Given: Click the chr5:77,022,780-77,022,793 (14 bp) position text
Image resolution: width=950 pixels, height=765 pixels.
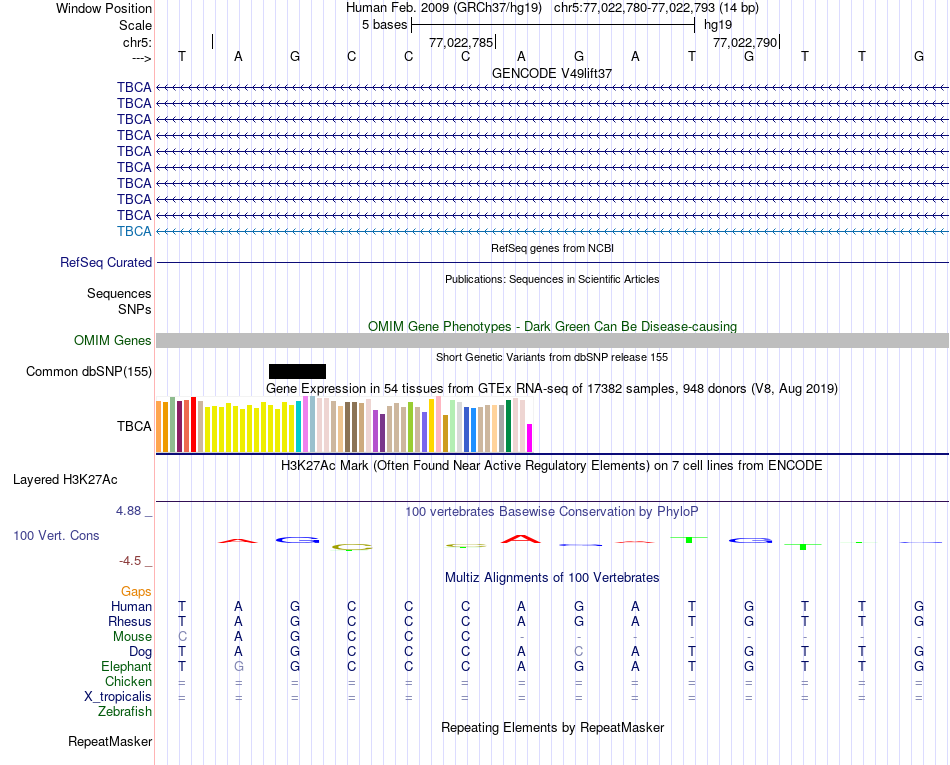Looking at the screenshot, I should pos(656,8).
